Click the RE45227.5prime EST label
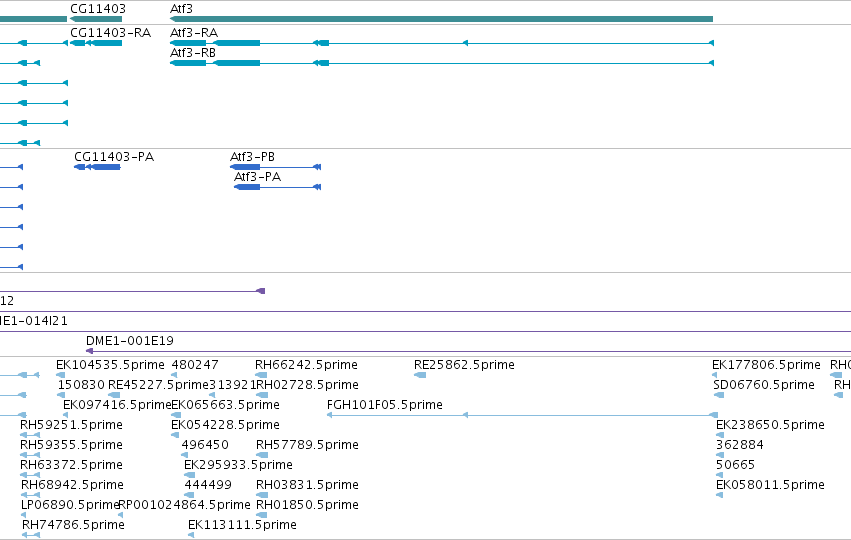 [x=158, y=385]
